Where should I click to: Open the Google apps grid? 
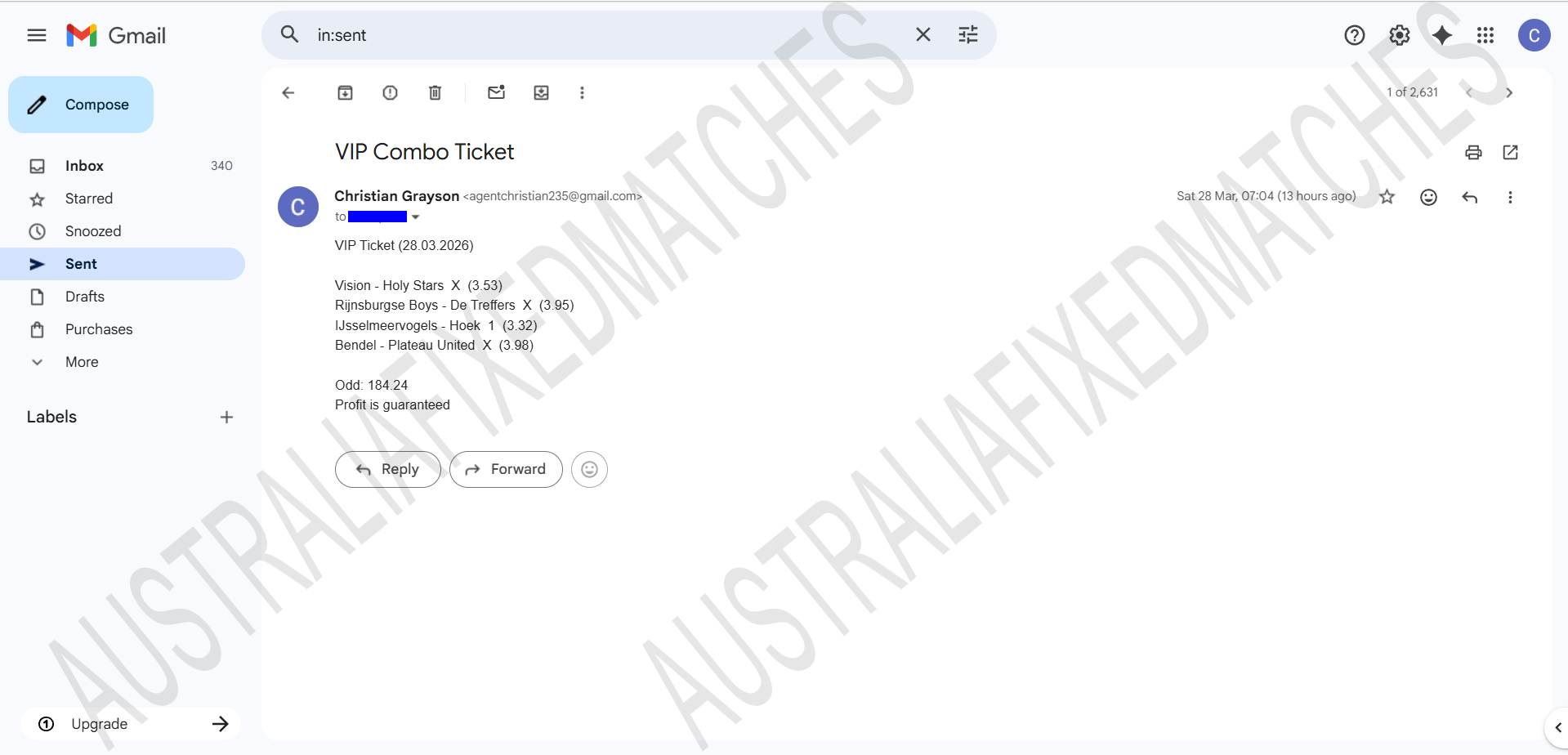pos(1485,35)
